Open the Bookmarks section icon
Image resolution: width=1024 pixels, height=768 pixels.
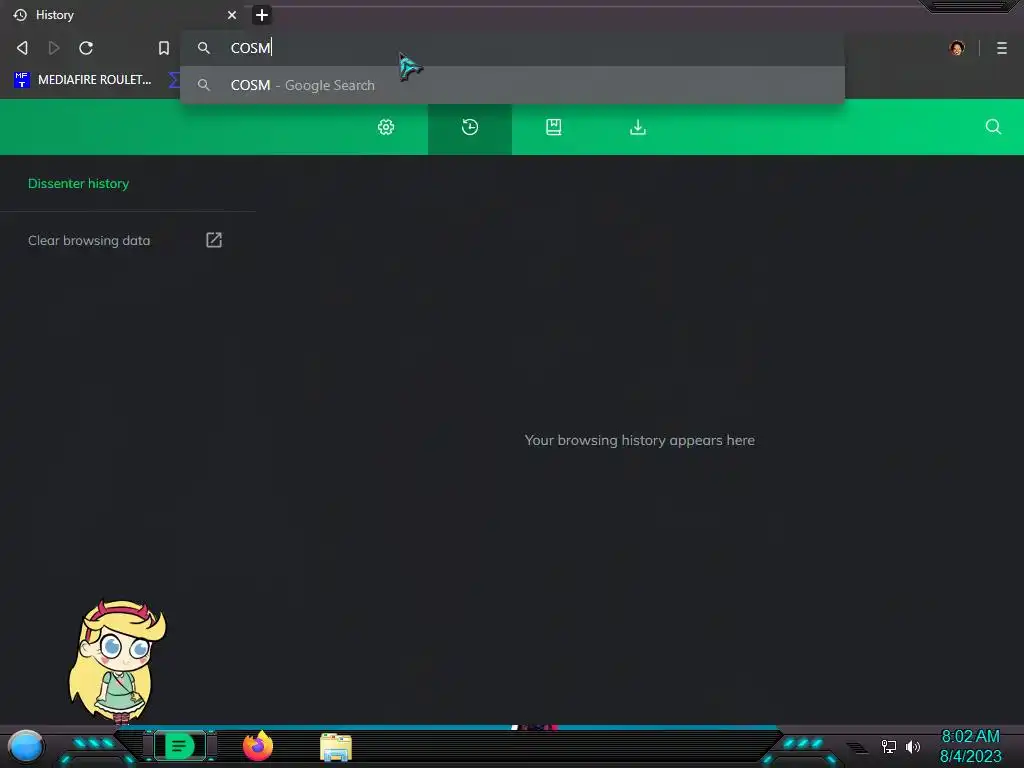[x=554, y=127]
